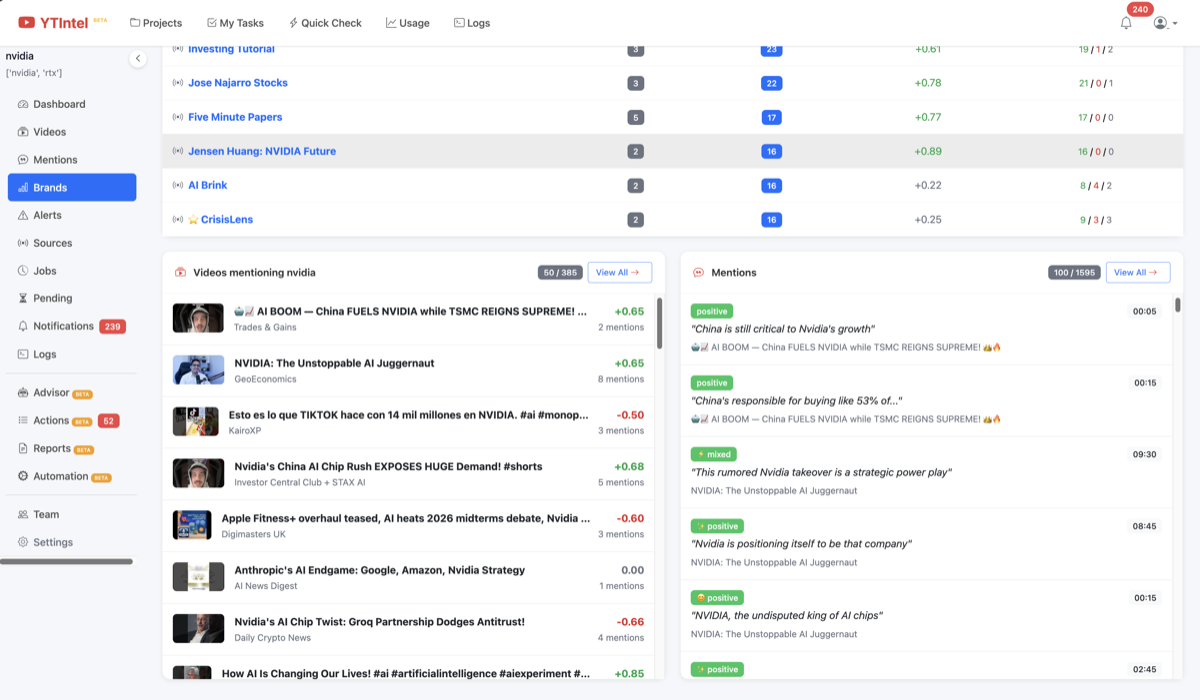Click the videos list vertical scrollbar
1200x700 pixels.
(x=659, y=323)
